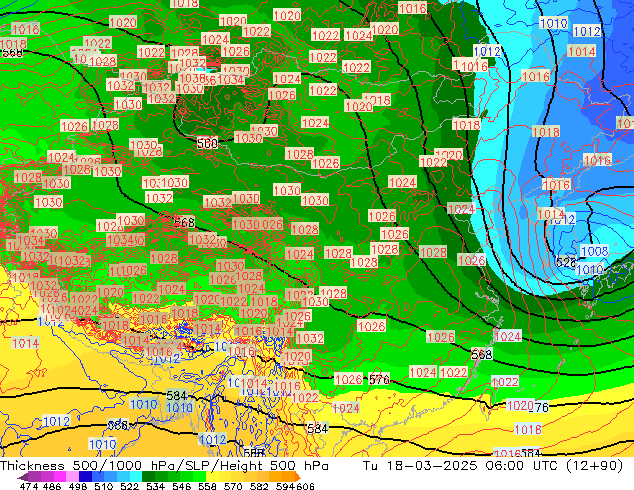Click the legend value '570'
The width and height of the screenshot is (634, 490).
coord(233,486)
